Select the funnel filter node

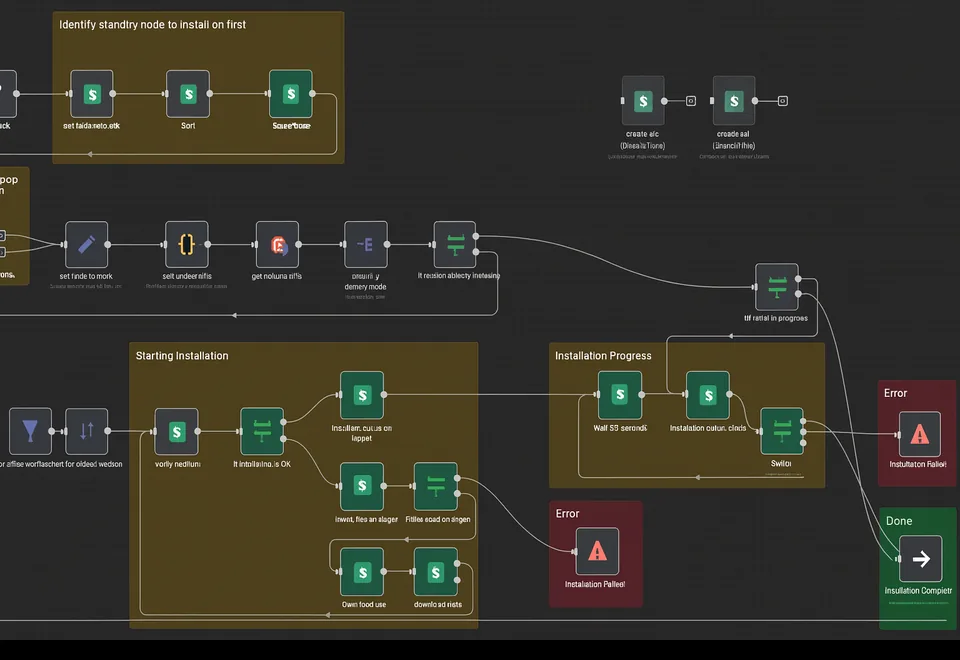30,431
